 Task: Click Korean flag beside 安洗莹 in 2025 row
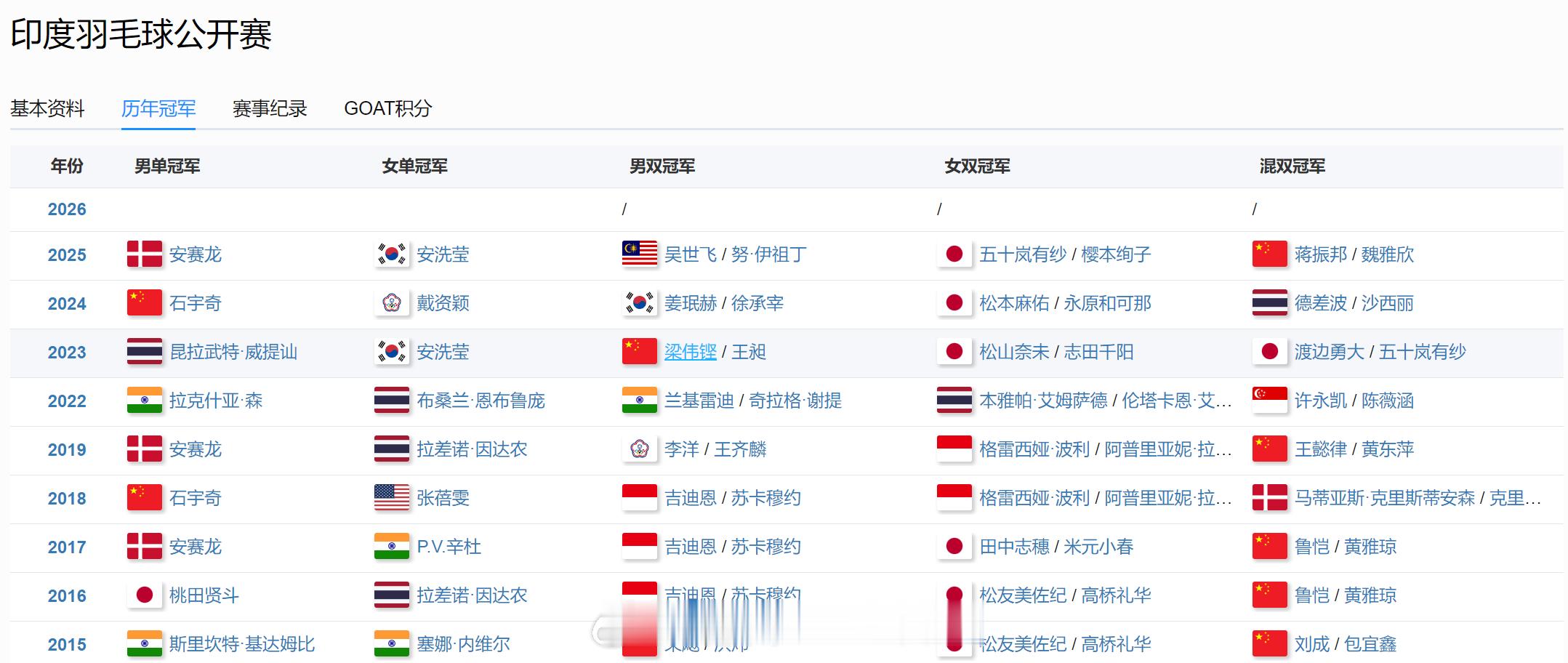coord(392,254)
